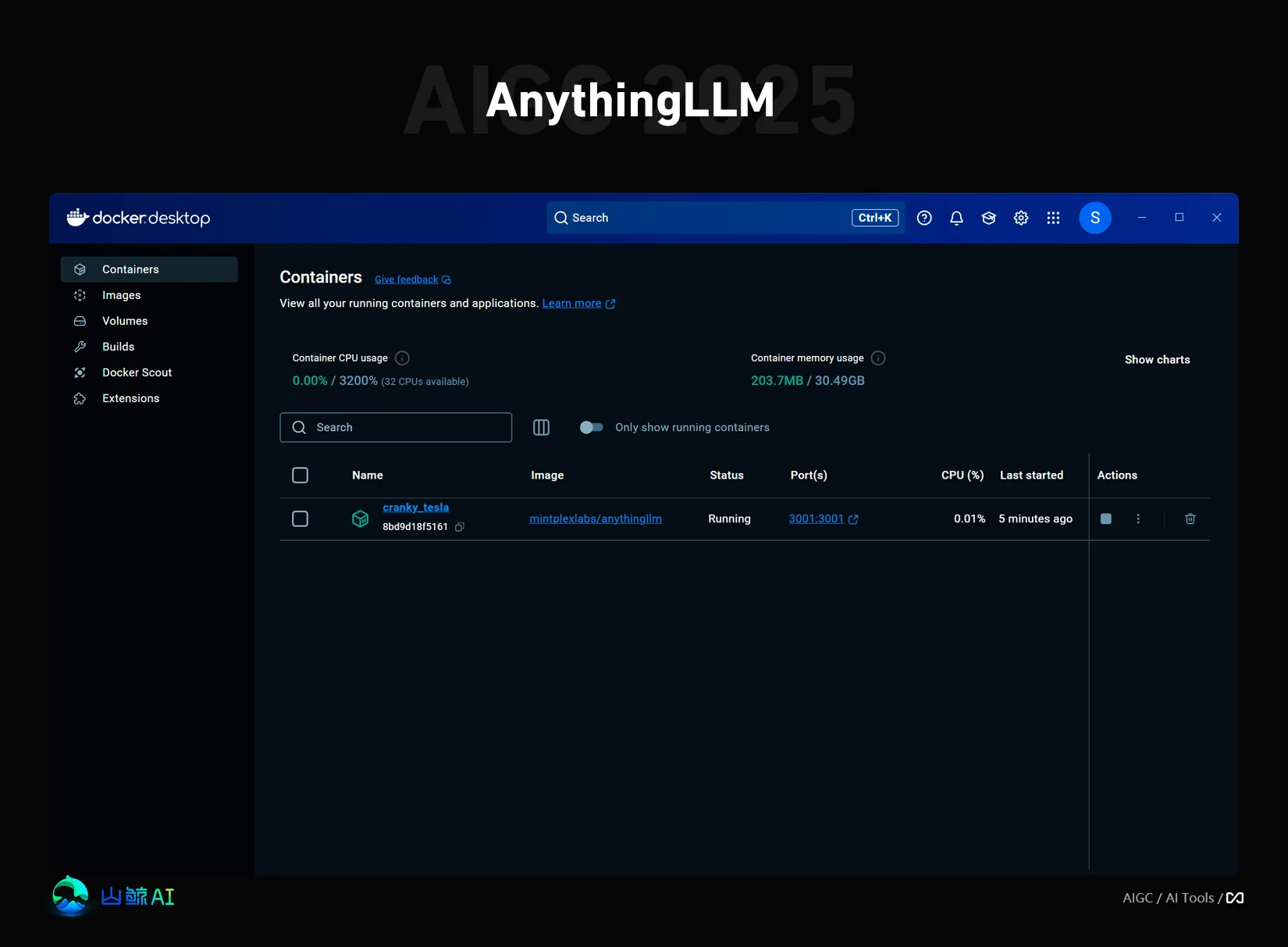
Task: Click the Containers sidebar icon
Action: click(80, 269)
